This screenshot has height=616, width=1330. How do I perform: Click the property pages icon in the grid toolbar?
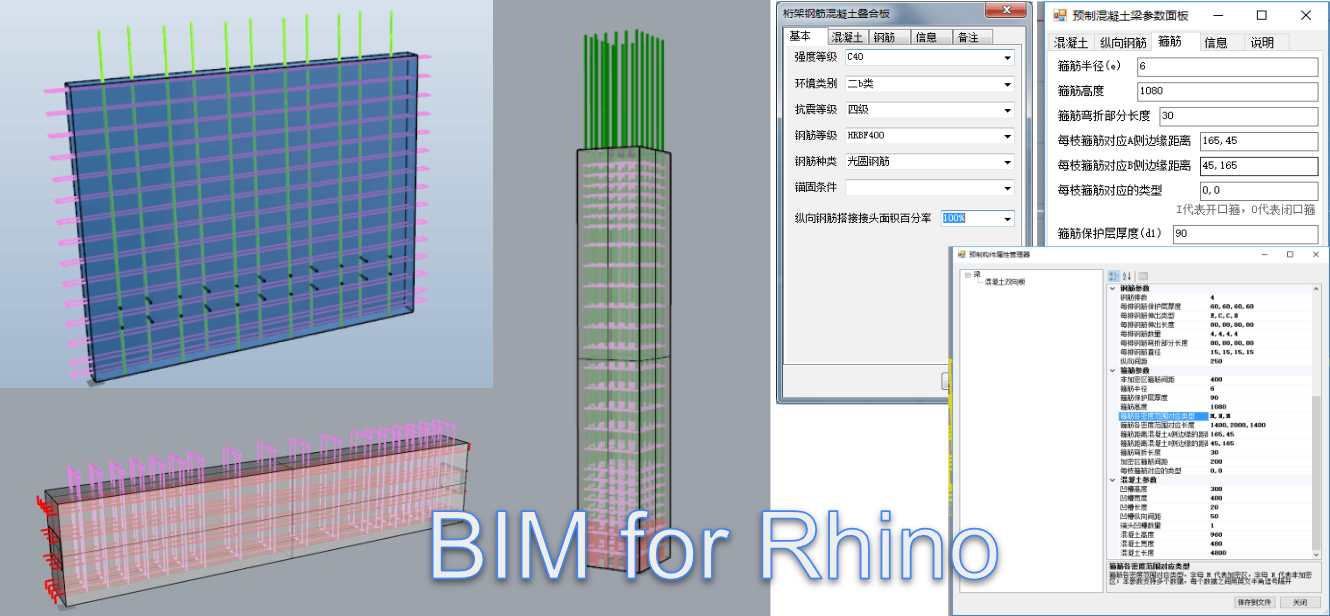coord(1143,276)
